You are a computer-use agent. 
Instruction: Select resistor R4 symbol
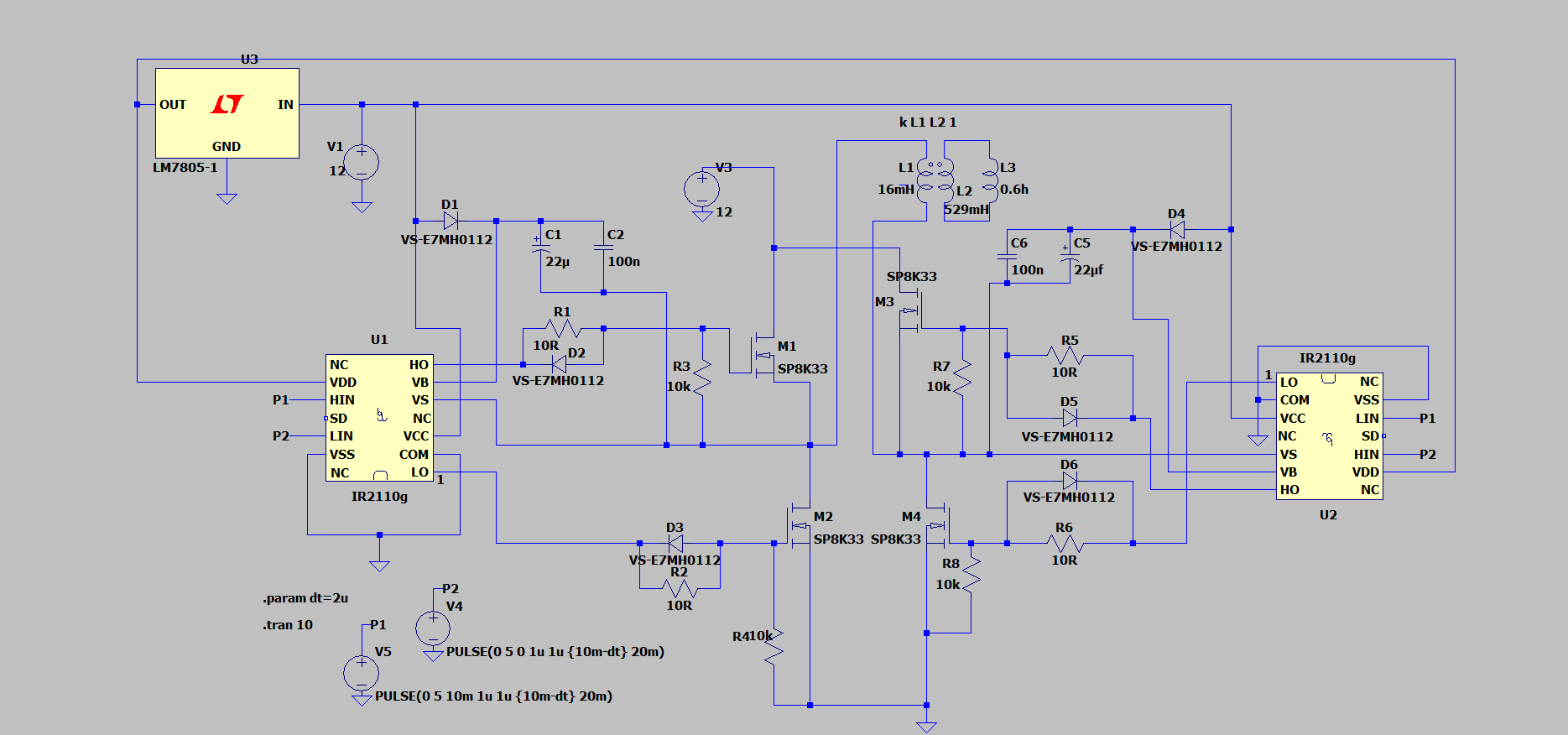774,646
